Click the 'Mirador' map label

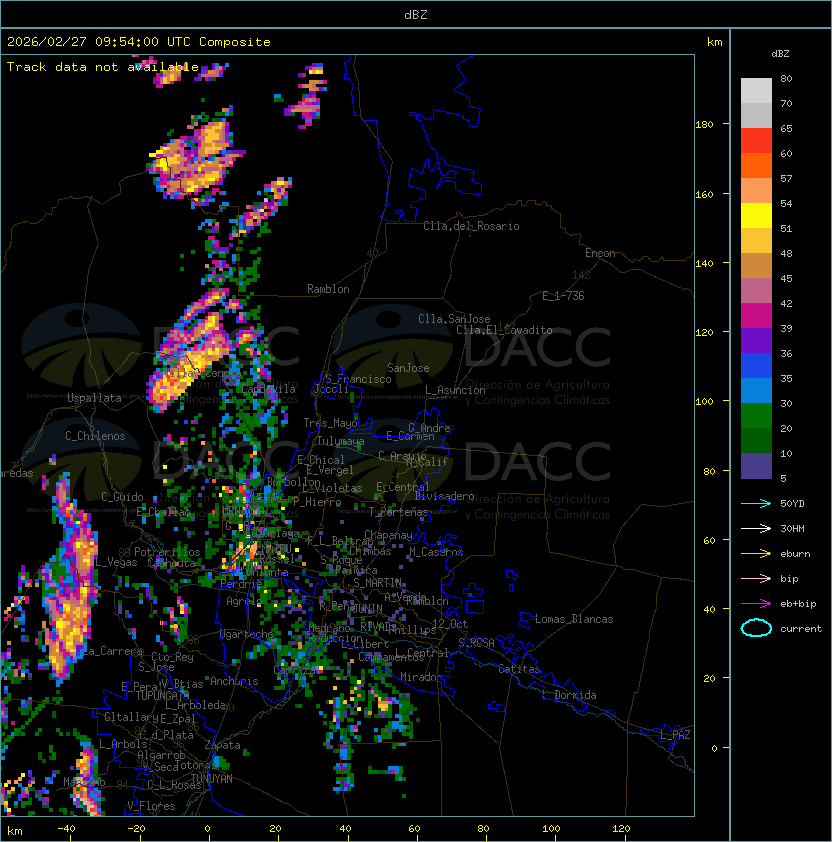[421, 677]
